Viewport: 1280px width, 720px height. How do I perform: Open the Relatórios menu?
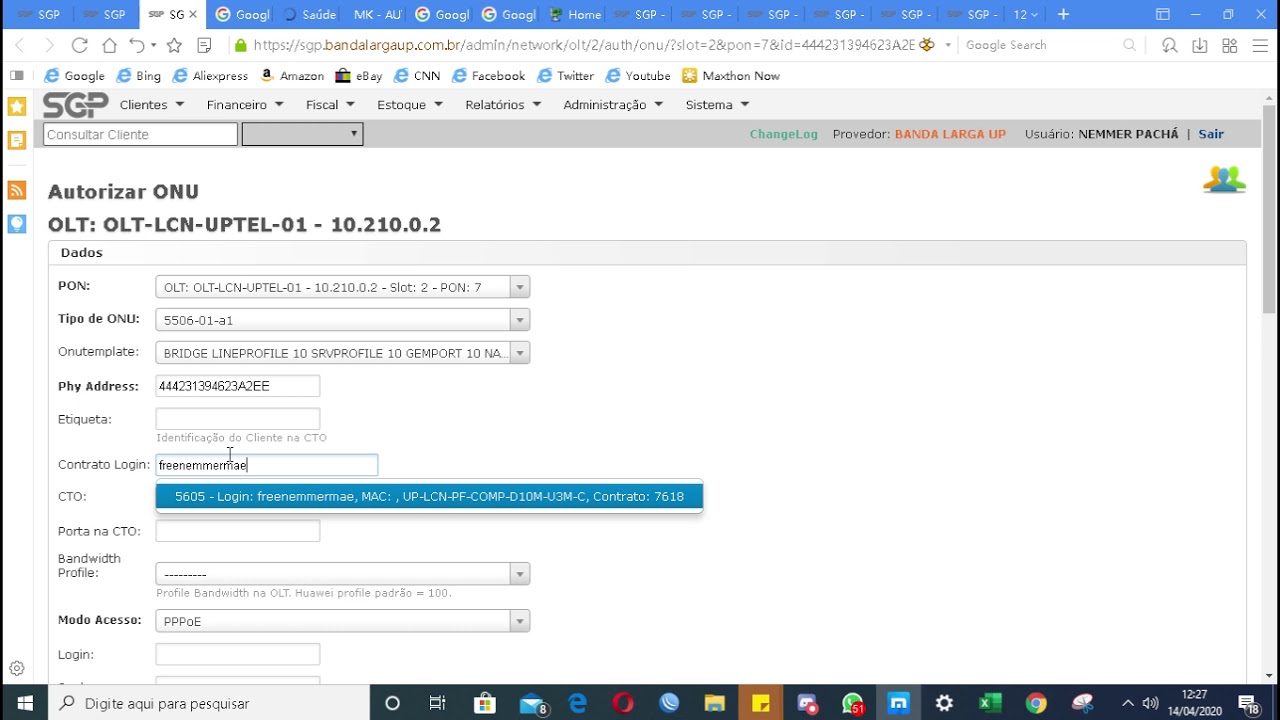(503, 105)
